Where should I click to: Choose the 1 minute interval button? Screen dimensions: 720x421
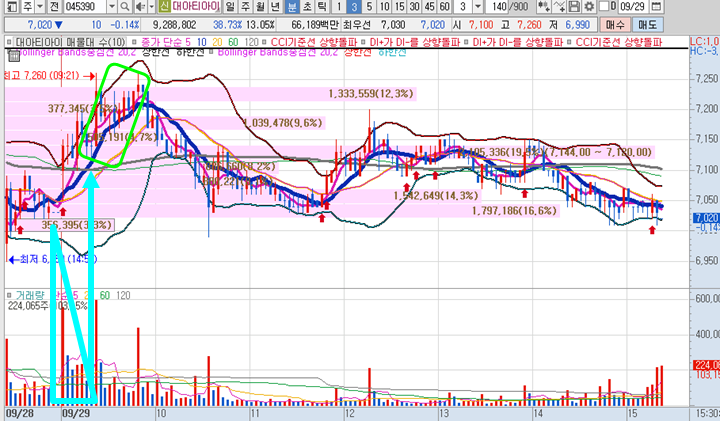339,6
